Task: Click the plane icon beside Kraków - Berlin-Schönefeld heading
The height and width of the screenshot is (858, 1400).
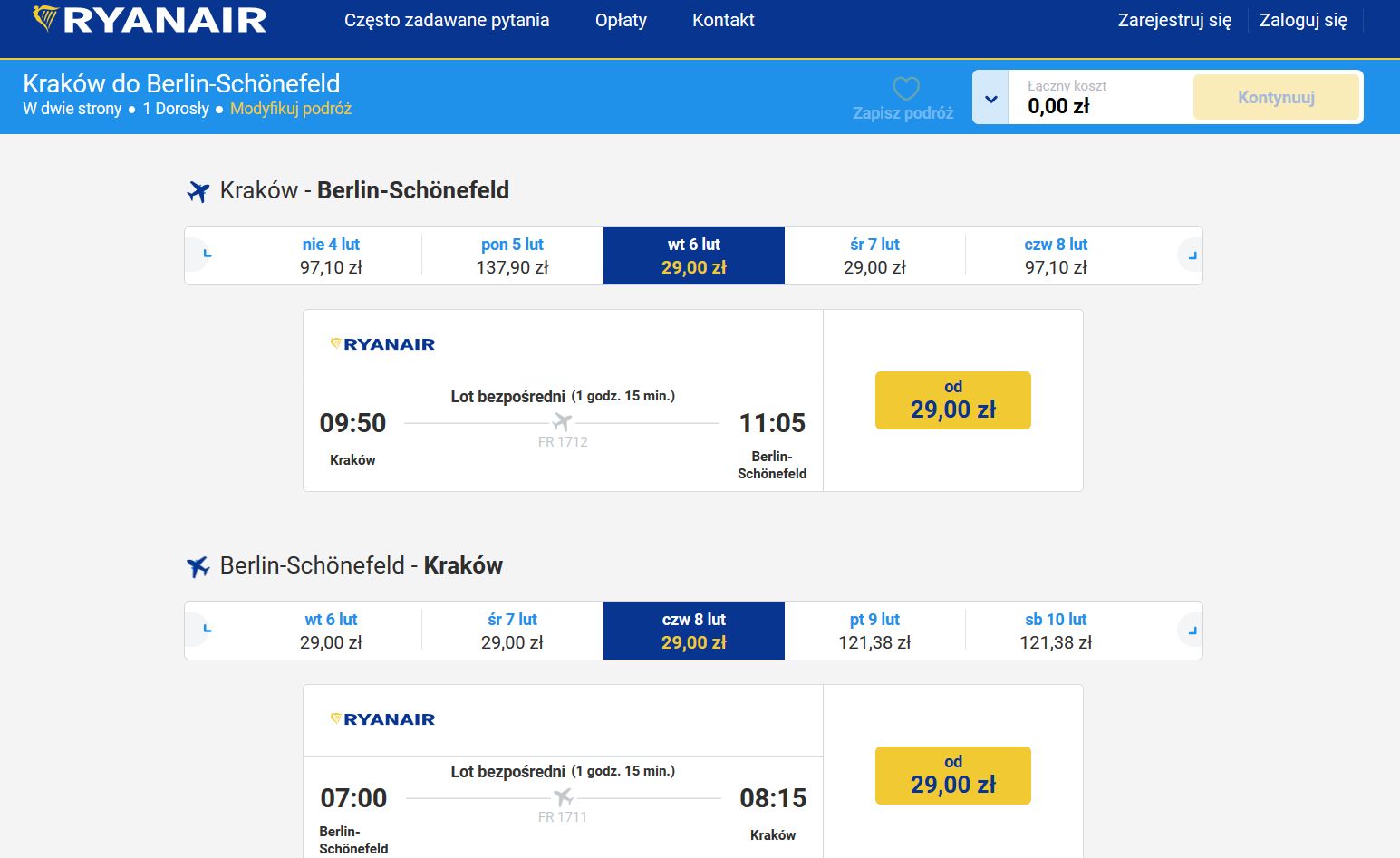Action: point(198,191)
